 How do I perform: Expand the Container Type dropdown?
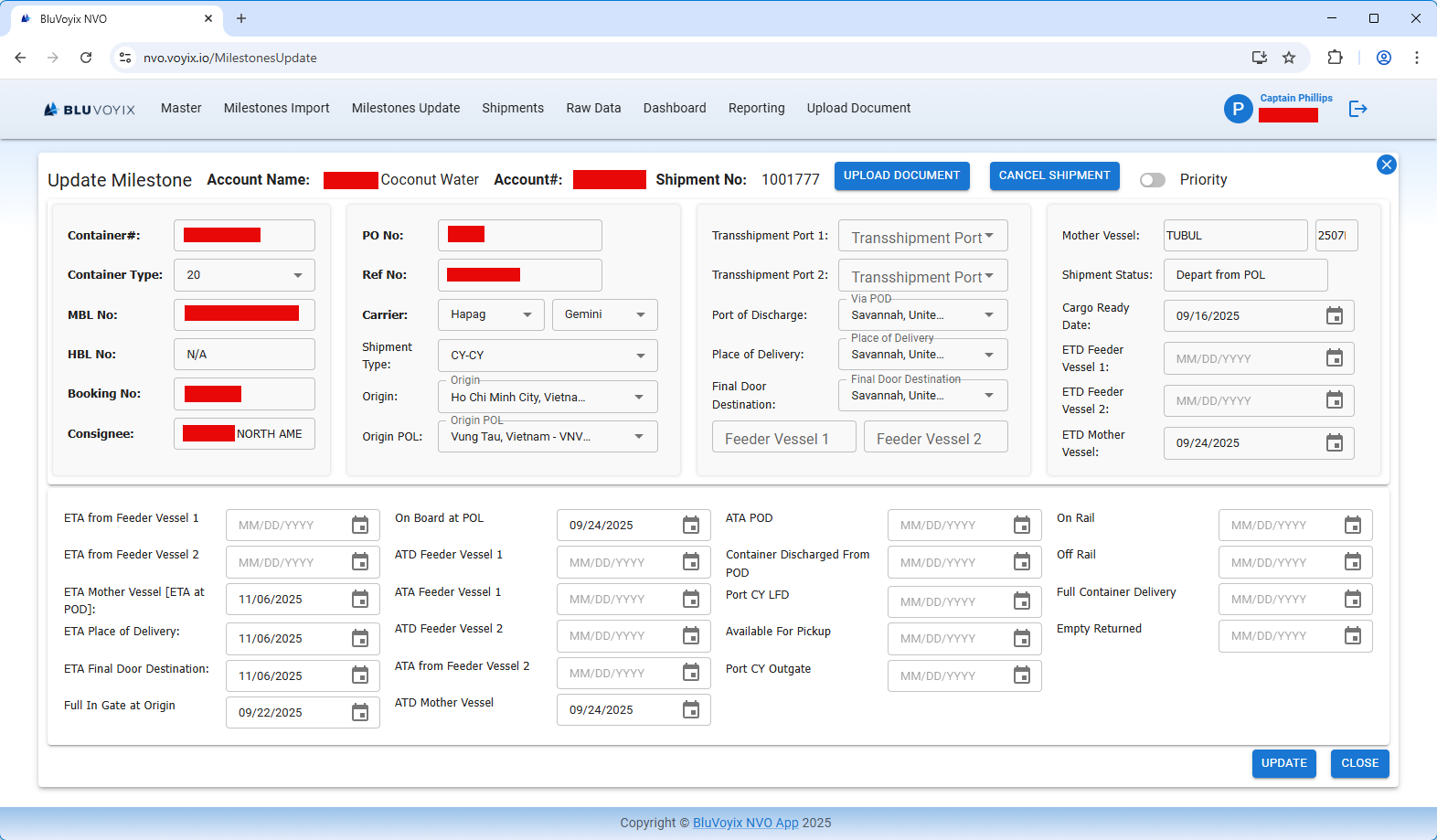(x=297, y=275)
